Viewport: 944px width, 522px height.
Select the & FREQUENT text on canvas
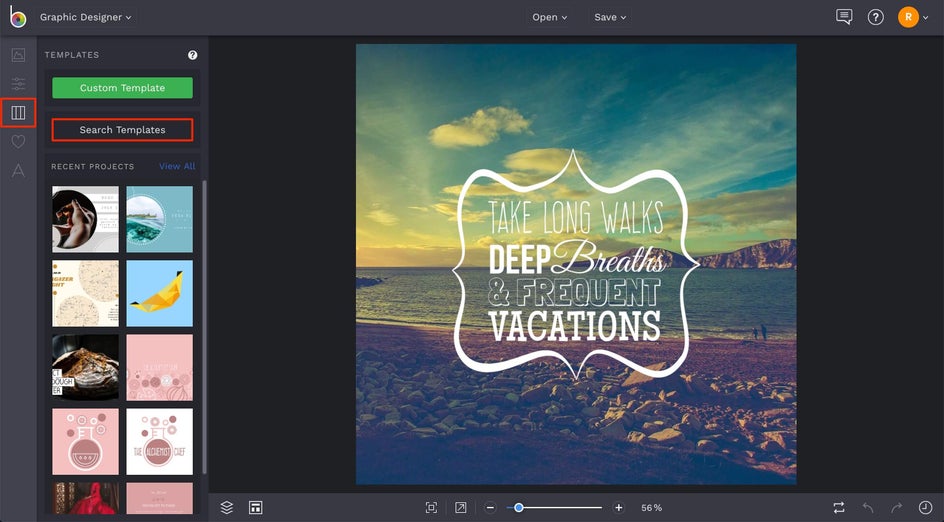click(x=574, y=293)
